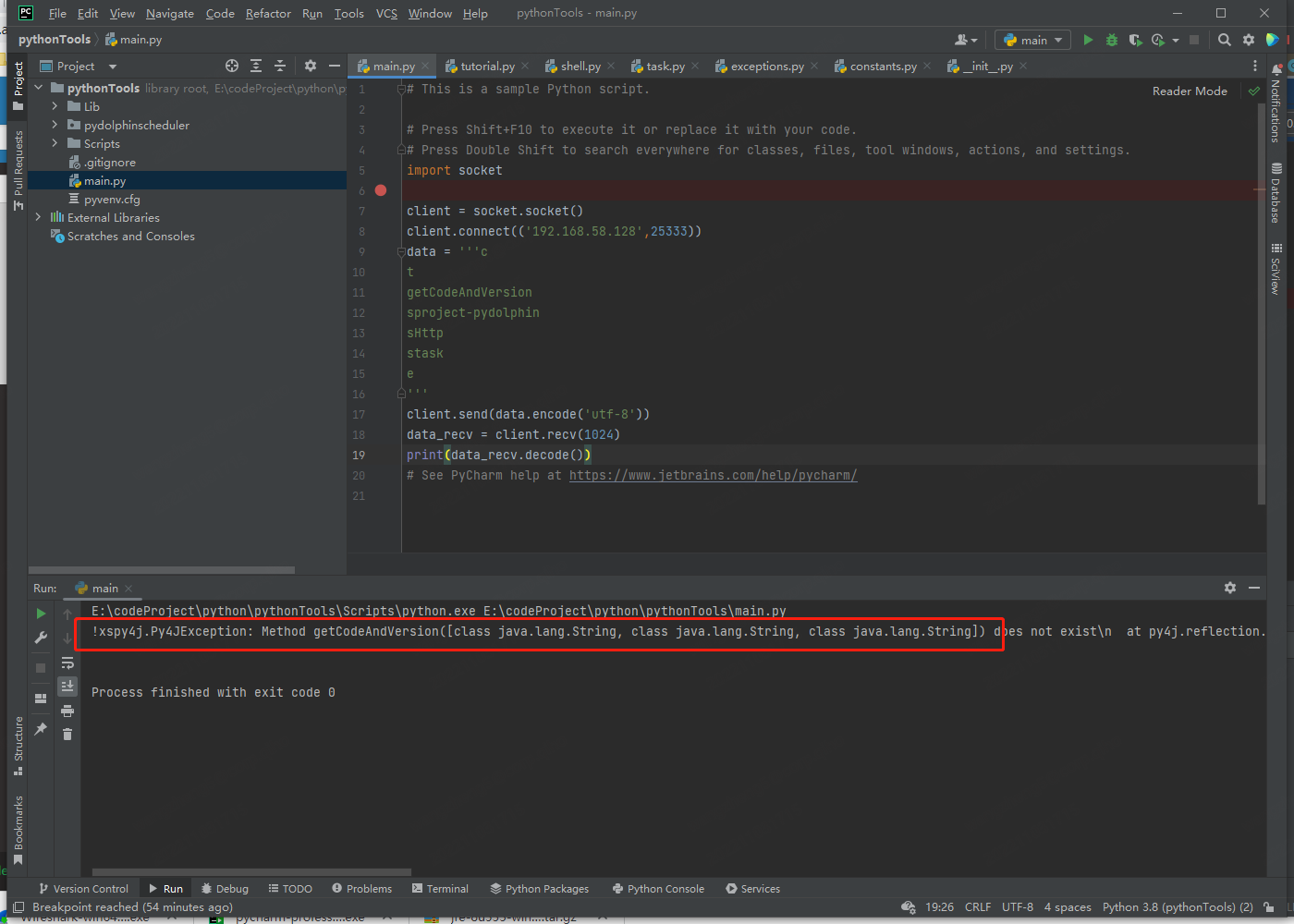Expand all in Project panel

[x=256, y=66]
